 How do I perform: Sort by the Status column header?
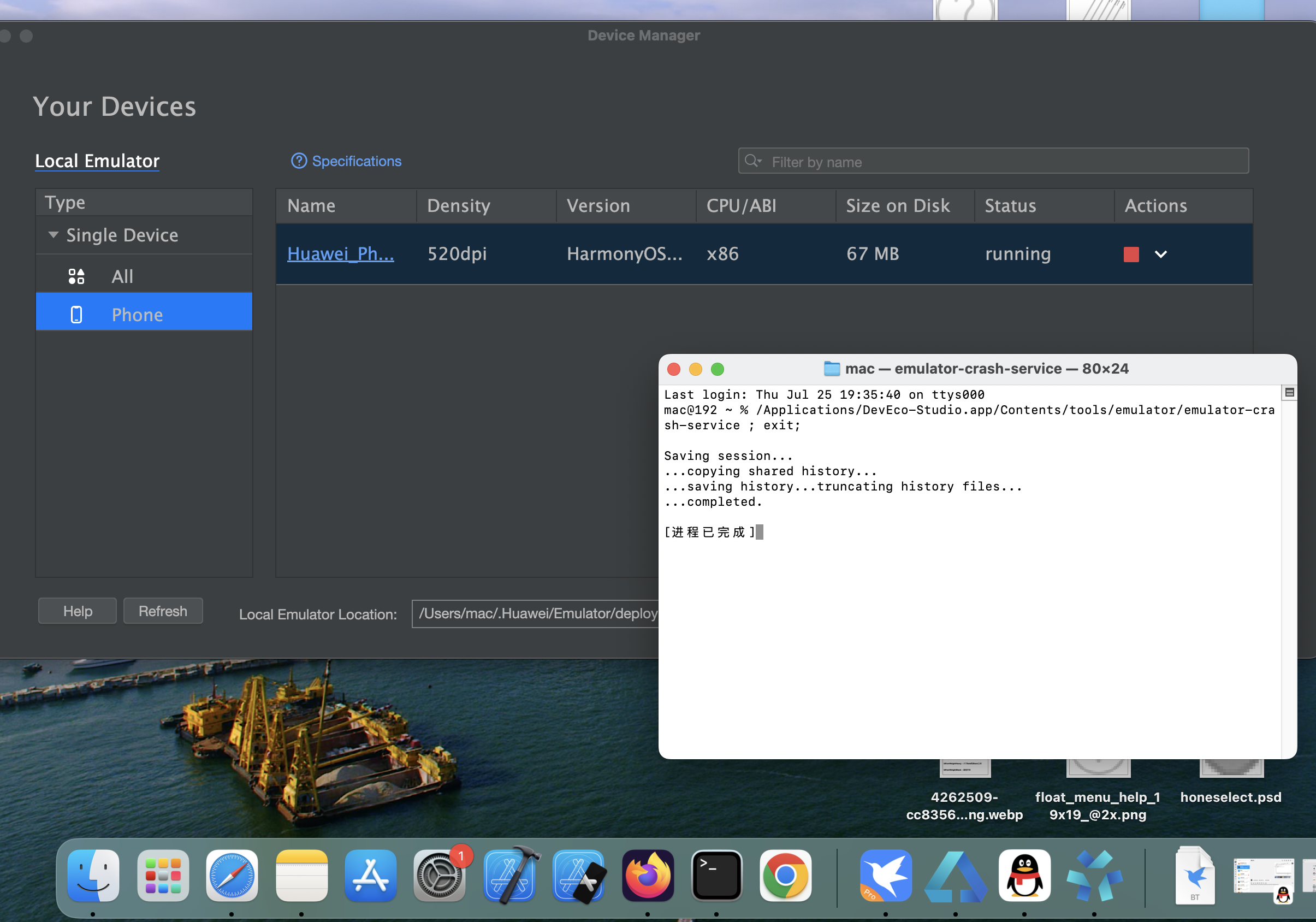click(x=1044, y=205)
